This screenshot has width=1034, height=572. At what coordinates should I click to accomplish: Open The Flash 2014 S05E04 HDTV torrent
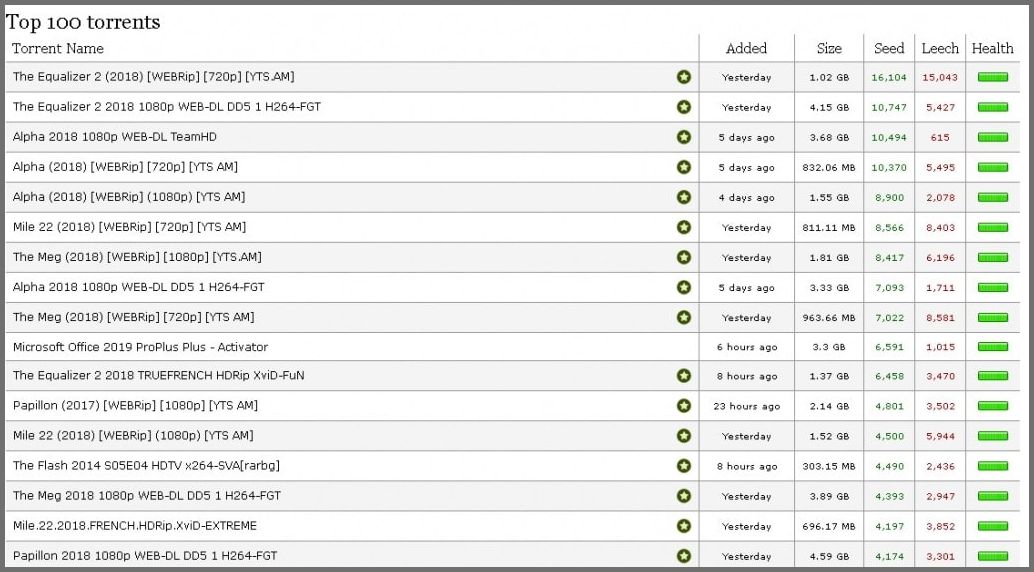(146, 466)
